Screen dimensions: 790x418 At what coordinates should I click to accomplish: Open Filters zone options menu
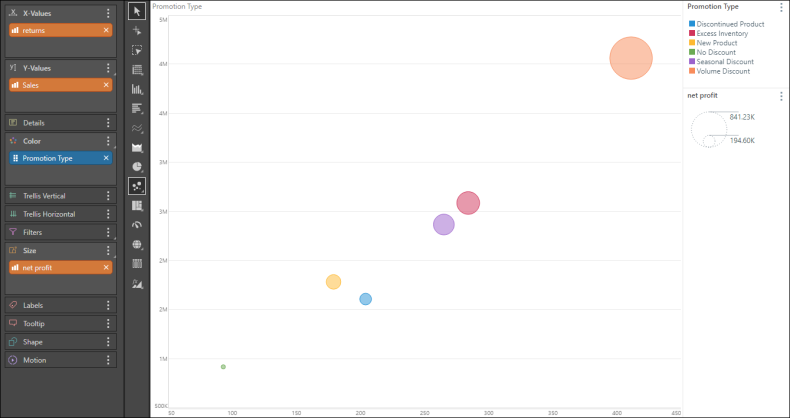(x=108, y=232)
